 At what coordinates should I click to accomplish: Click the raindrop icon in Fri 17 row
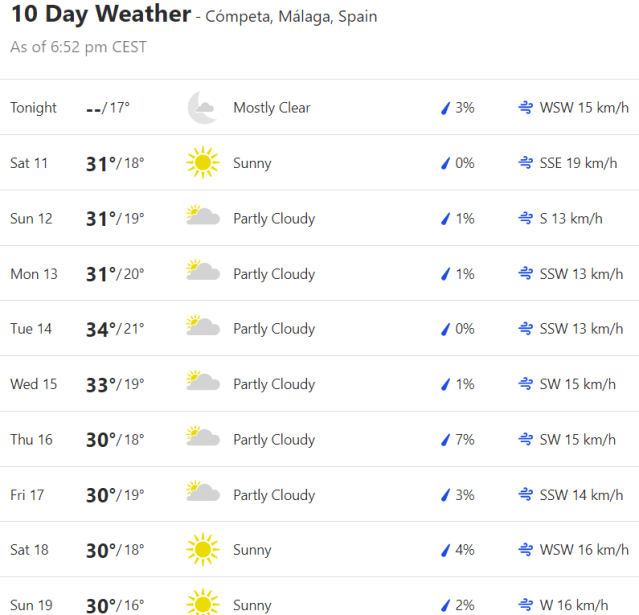pos(447,494)
